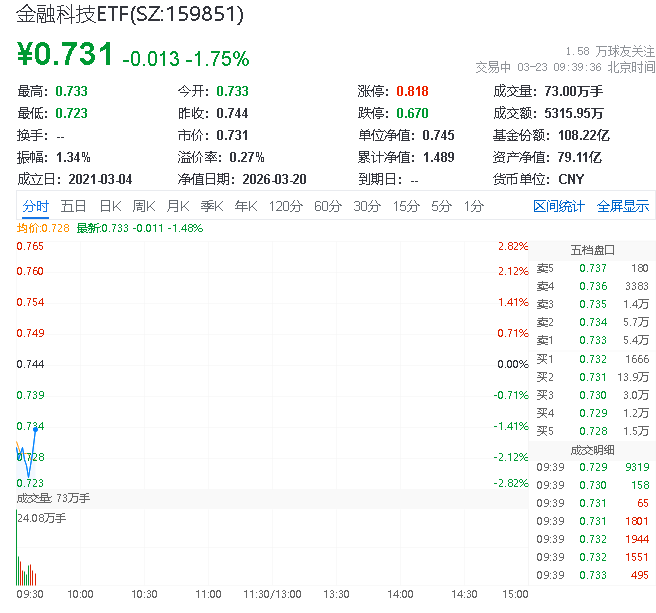Viewport: 656px width, 613px height.
Task: Select the 5分 chart tab
Action: coord(441,206)
